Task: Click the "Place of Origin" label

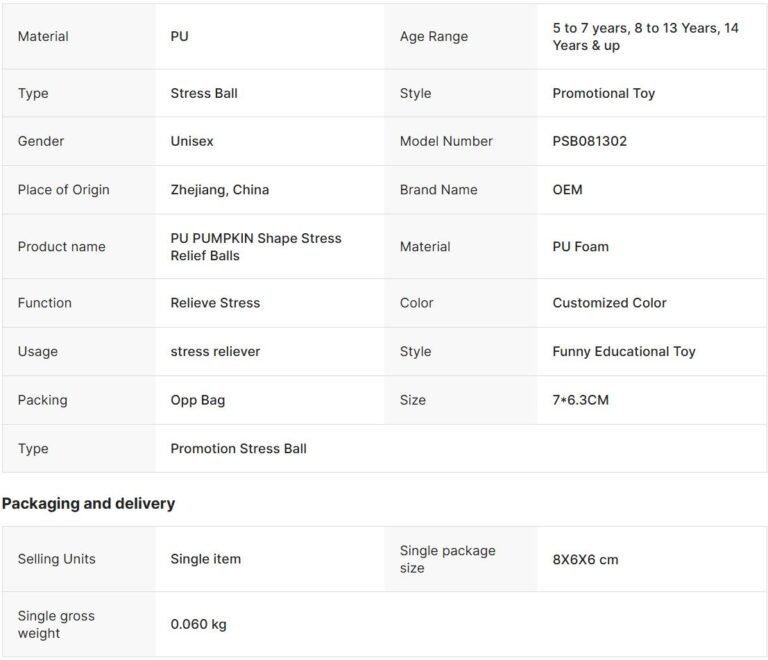Action: (63, 189)
